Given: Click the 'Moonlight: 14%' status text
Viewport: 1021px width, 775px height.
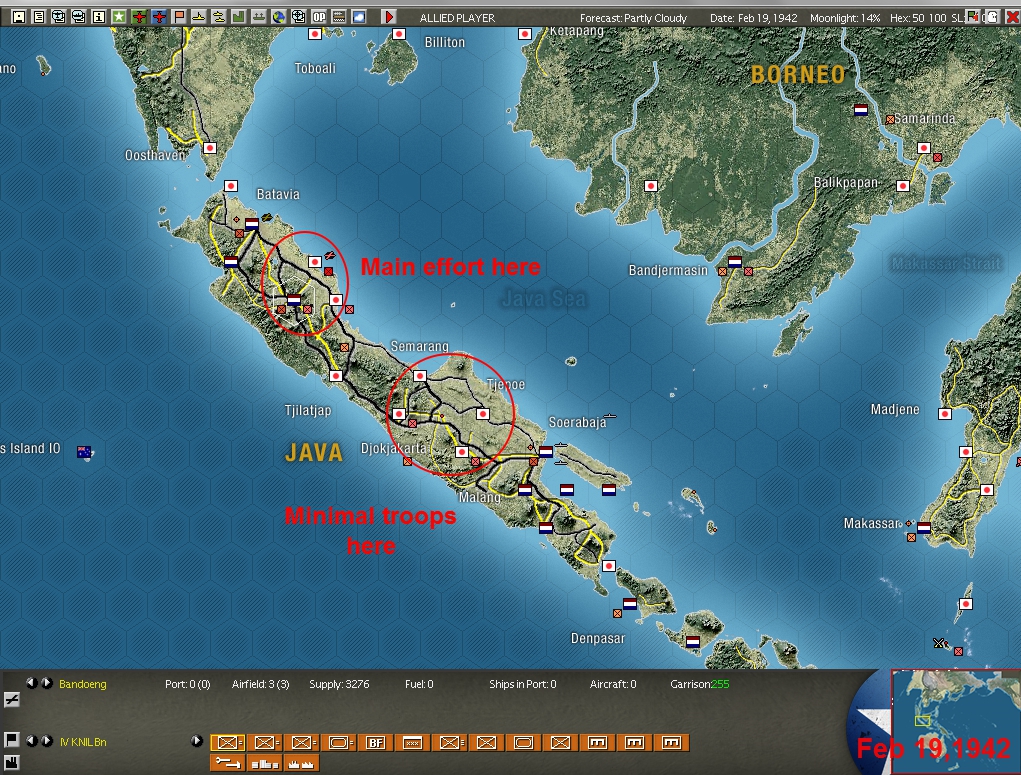Looking at the screenshot, I should (845, 18).
